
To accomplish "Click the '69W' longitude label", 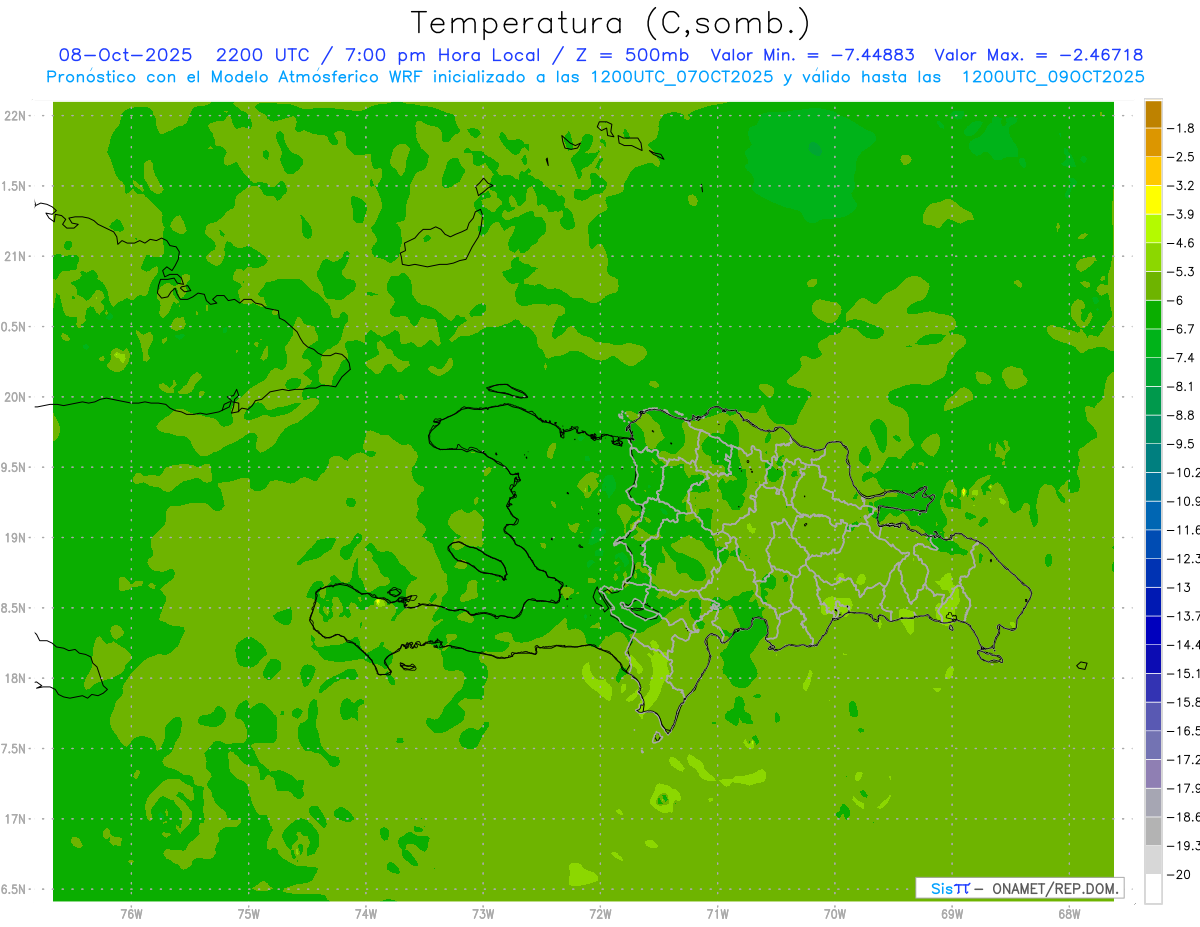I will 952,914.
